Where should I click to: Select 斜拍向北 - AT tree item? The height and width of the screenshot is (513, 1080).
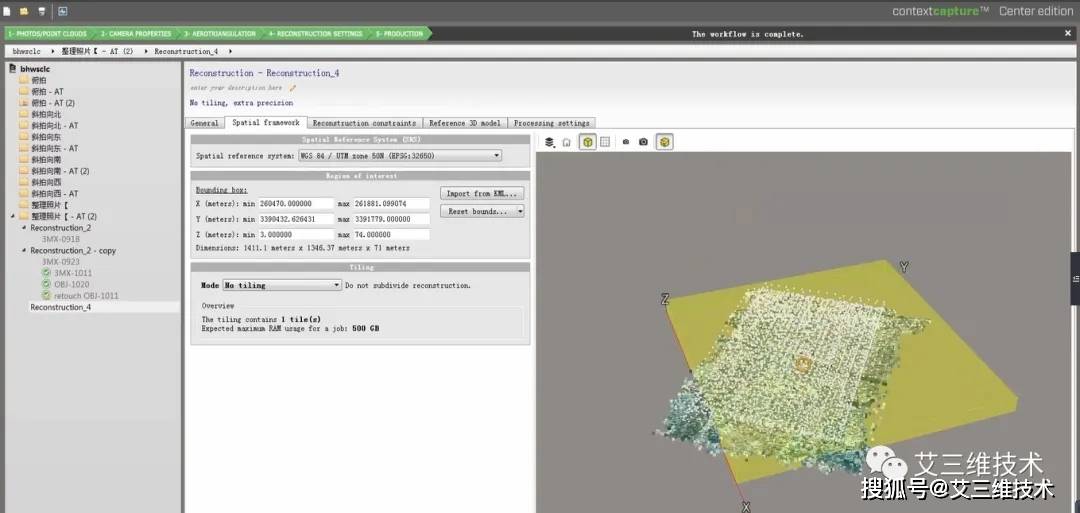point(54,125)
